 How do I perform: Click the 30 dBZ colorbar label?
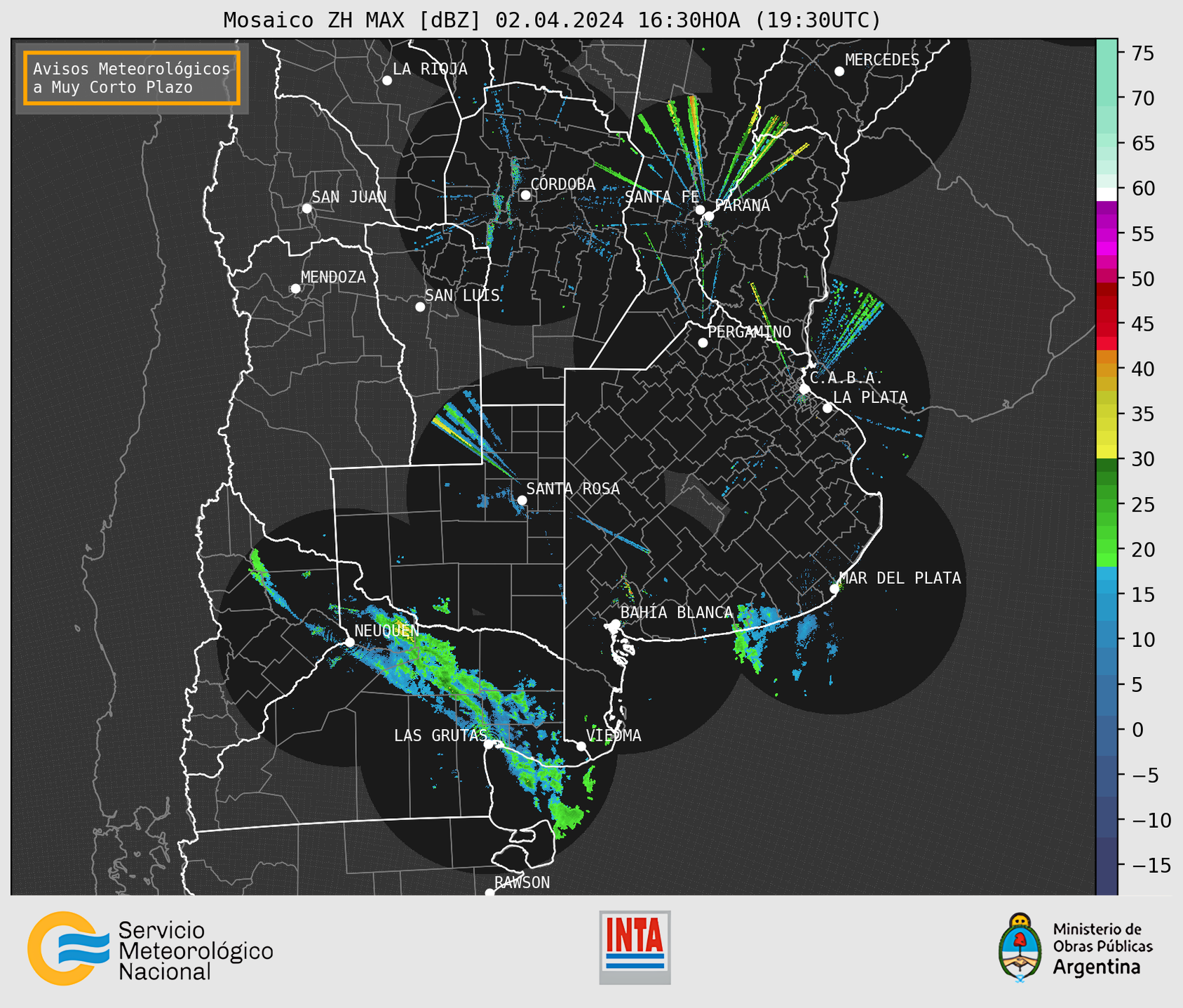click(x=1142, y=459)
